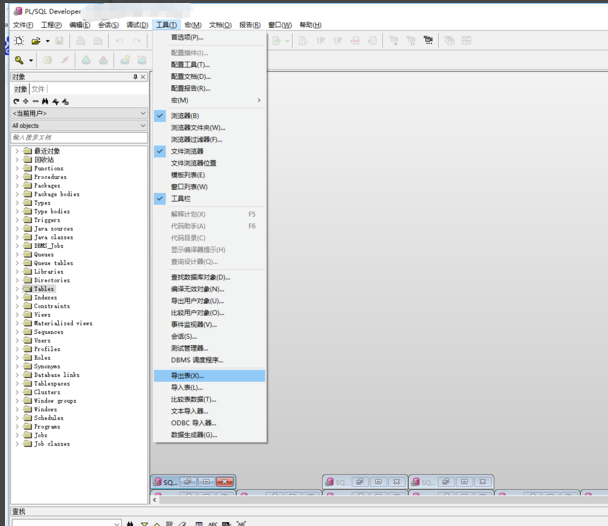Viewport: 608px width, 526px height.
Task: Select 导出表(X)... from the Tools menu
Action: (187, 376)
